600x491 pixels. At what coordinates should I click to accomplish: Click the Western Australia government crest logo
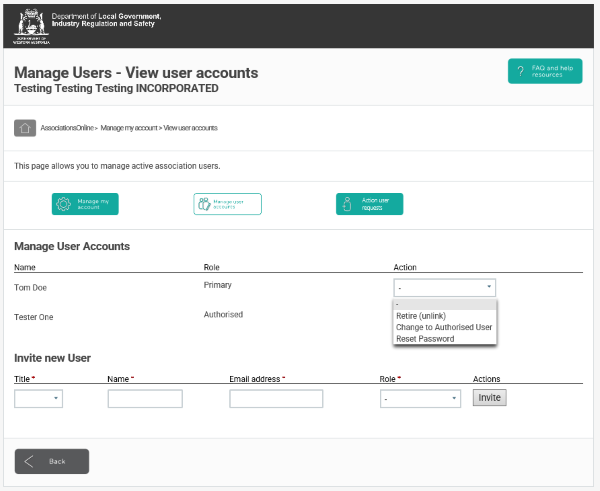31,26
